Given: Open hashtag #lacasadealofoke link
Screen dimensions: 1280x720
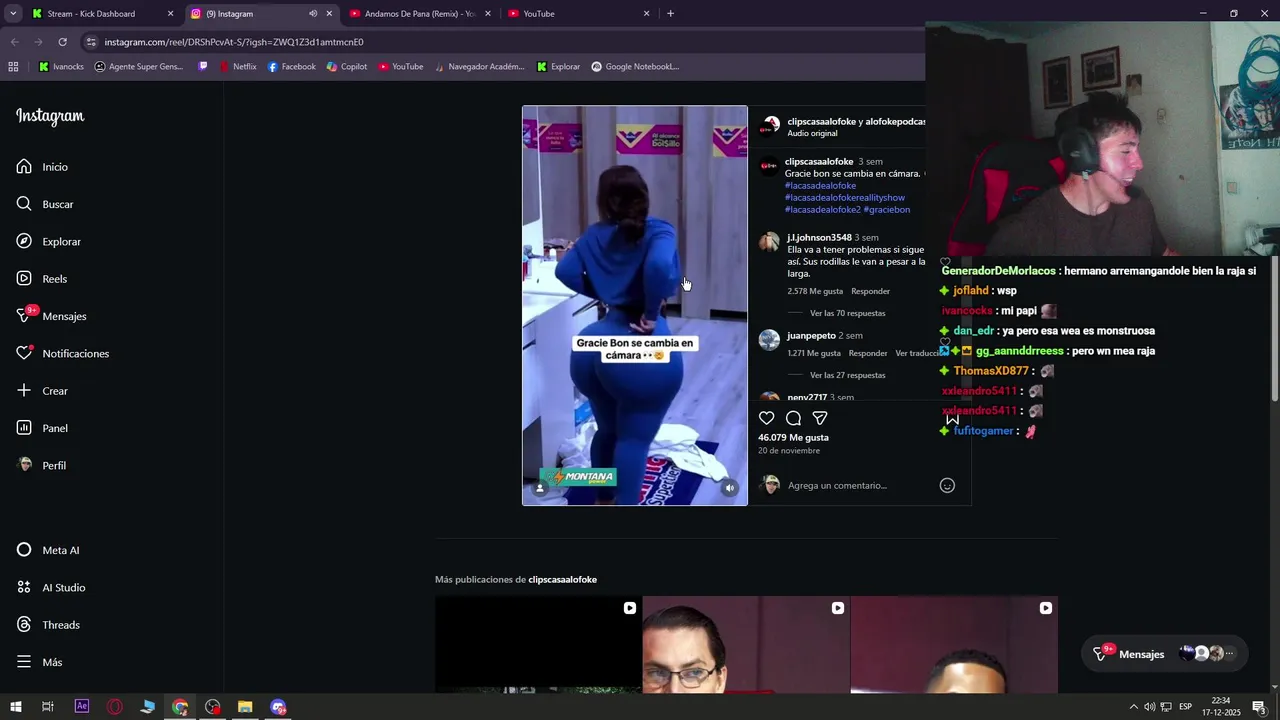Looking at the screenshot, I should (820, 185).
